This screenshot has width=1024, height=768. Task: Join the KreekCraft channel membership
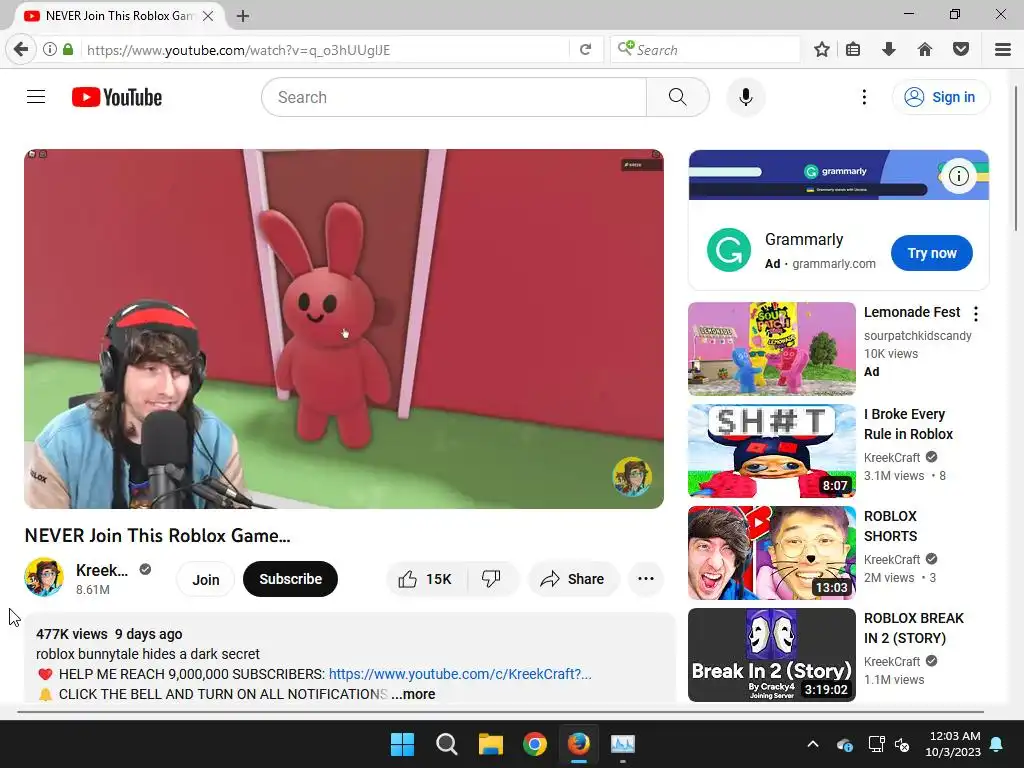pyautogui.click(x=206, y=579)
